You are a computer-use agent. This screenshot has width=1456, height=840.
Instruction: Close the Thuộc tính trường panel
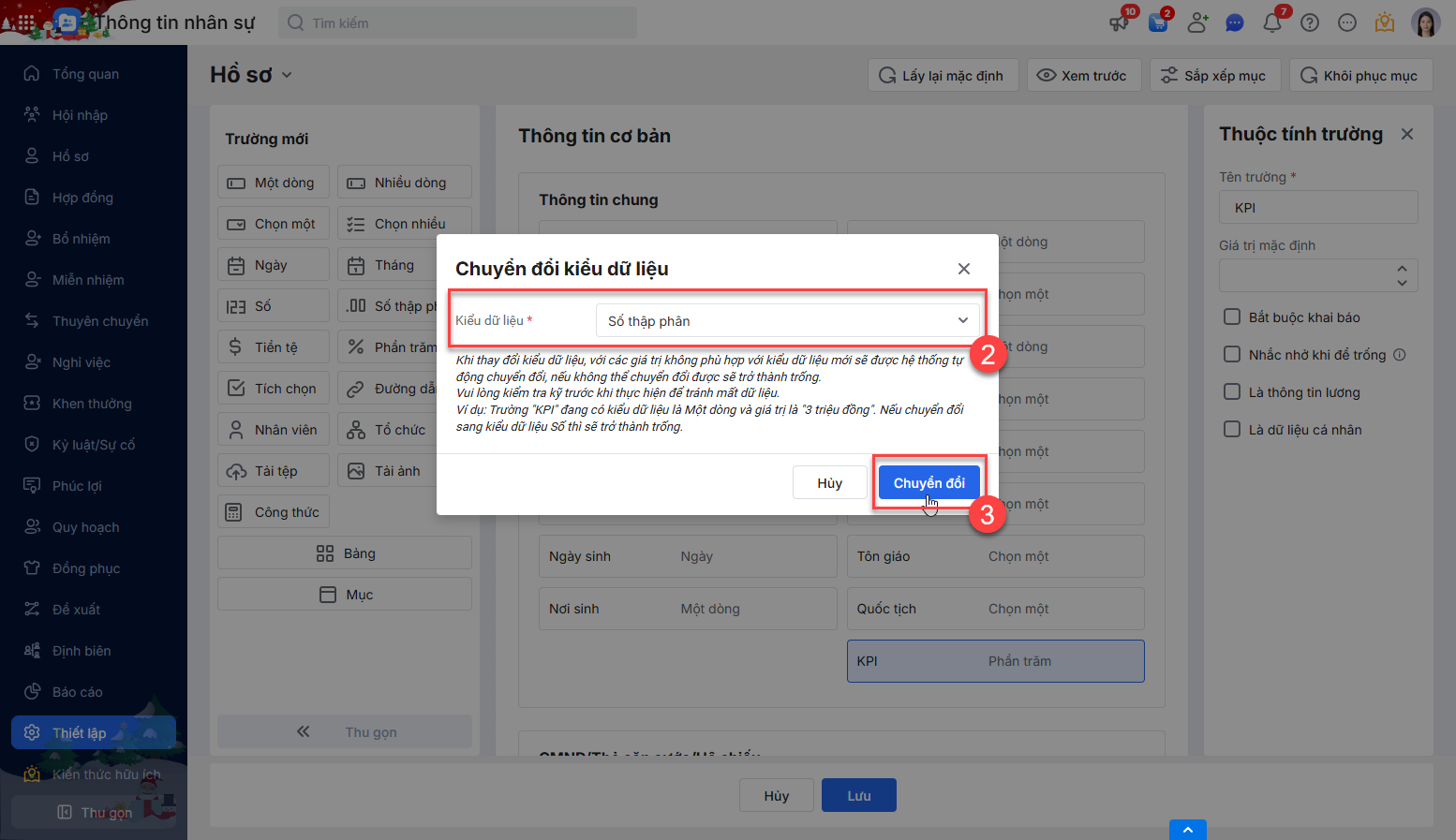tap(1407, 134)
